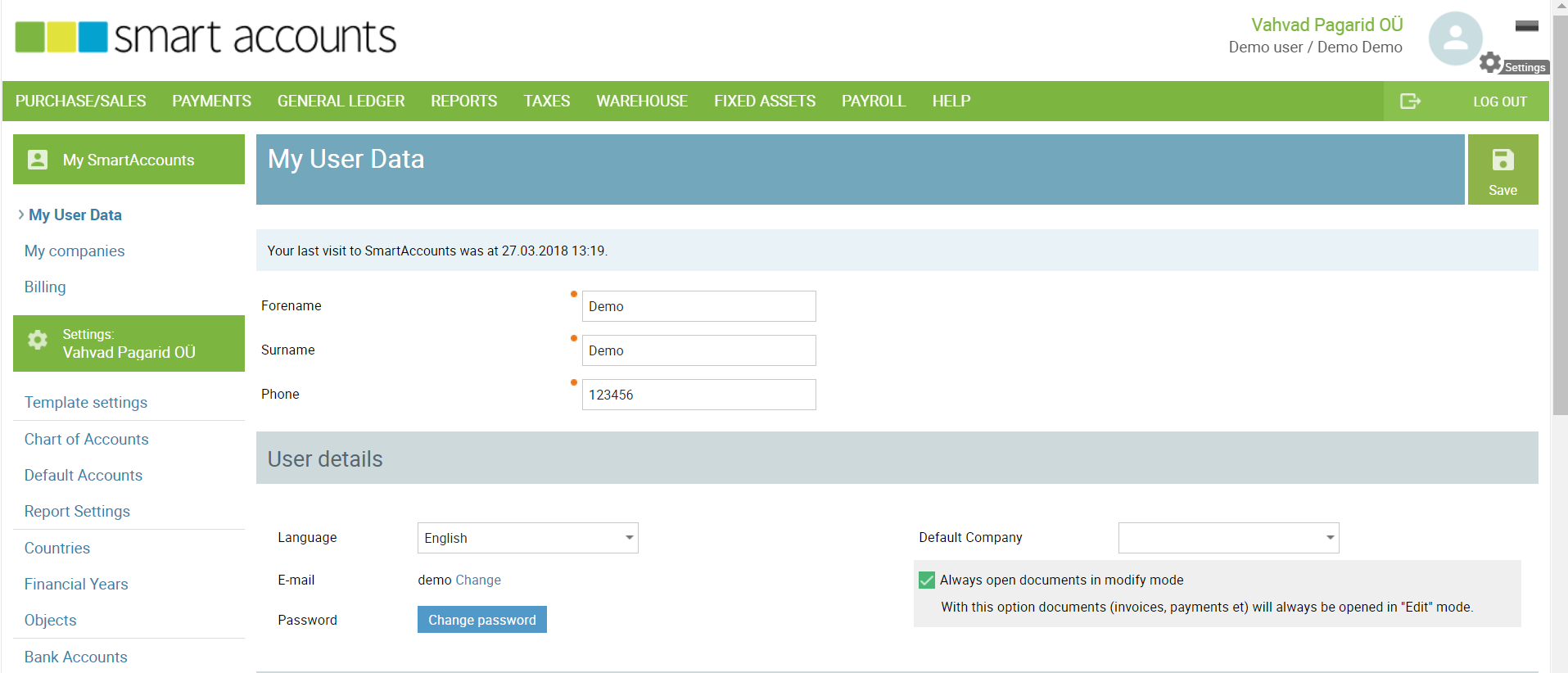This screenshot has height=673, width=1568.
Task: Click the Forename input field
Action: click(x=699, y=306)
